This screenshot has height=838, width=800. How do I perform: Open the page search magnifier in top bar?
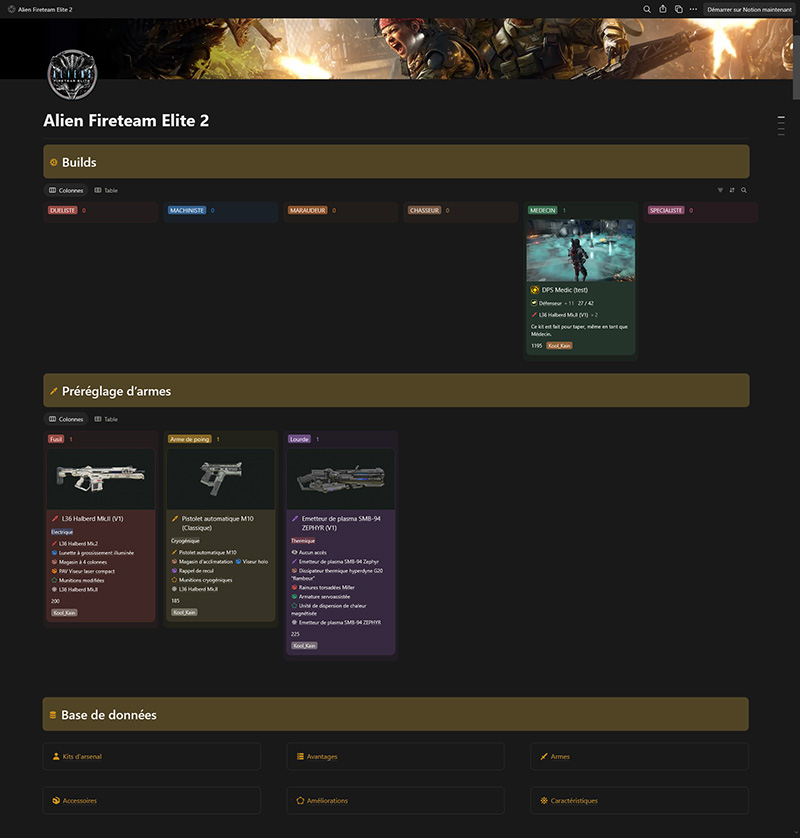(647, 9)
